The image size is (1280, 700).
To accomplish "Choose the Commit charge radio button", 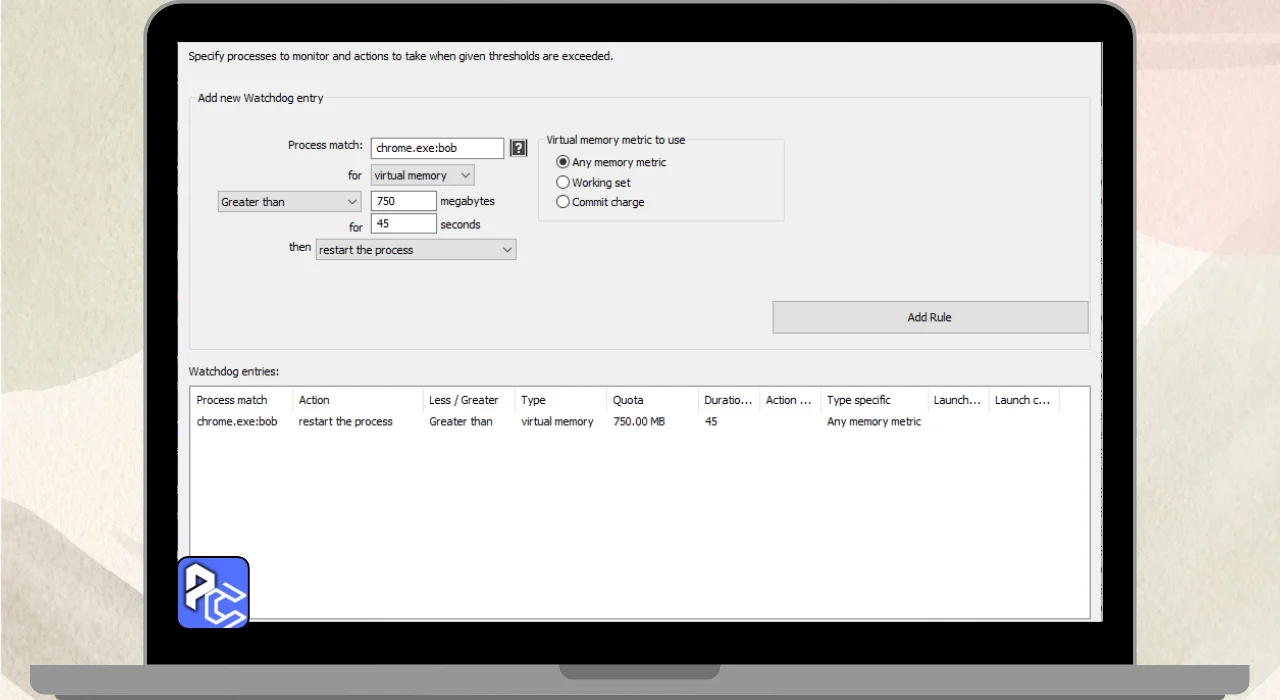I will 563,202.
